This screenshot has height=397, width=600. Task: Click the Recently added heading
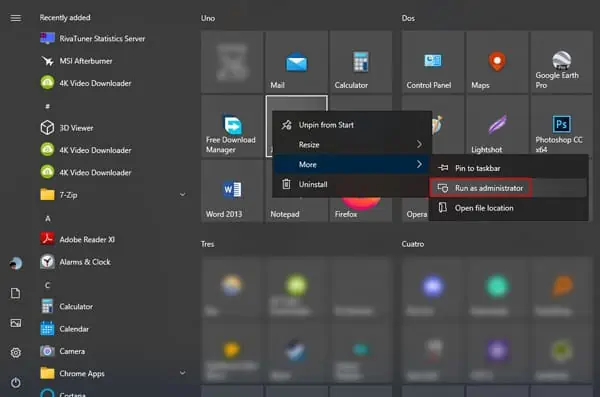coord(65,18)
